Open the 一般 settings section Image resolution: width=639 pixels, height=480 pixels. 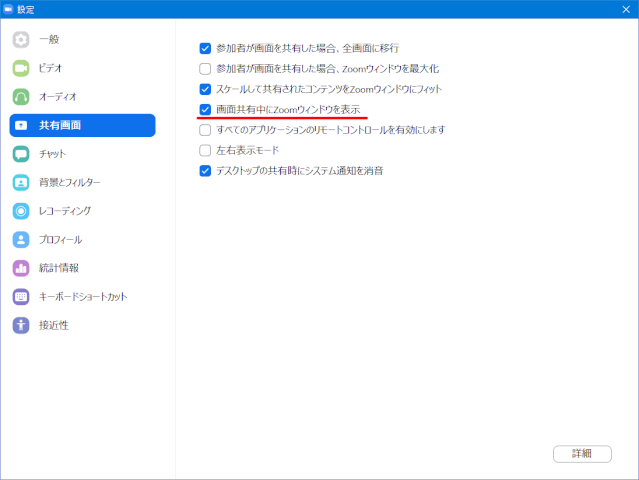click(x=82, y=40)
